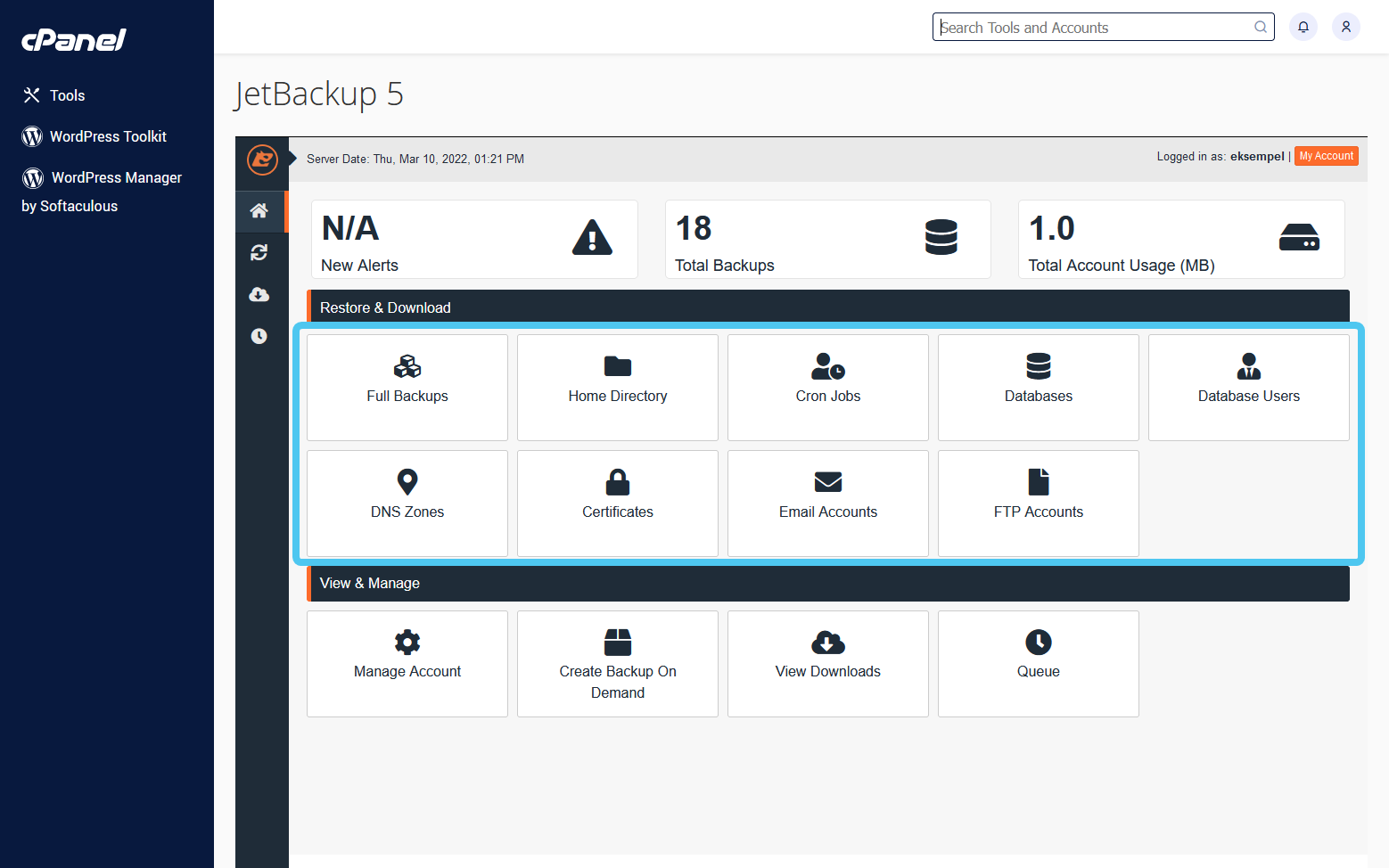Open cPanel notifications bell
This screenshot has width=1389, height=868.
(1303, 27)
